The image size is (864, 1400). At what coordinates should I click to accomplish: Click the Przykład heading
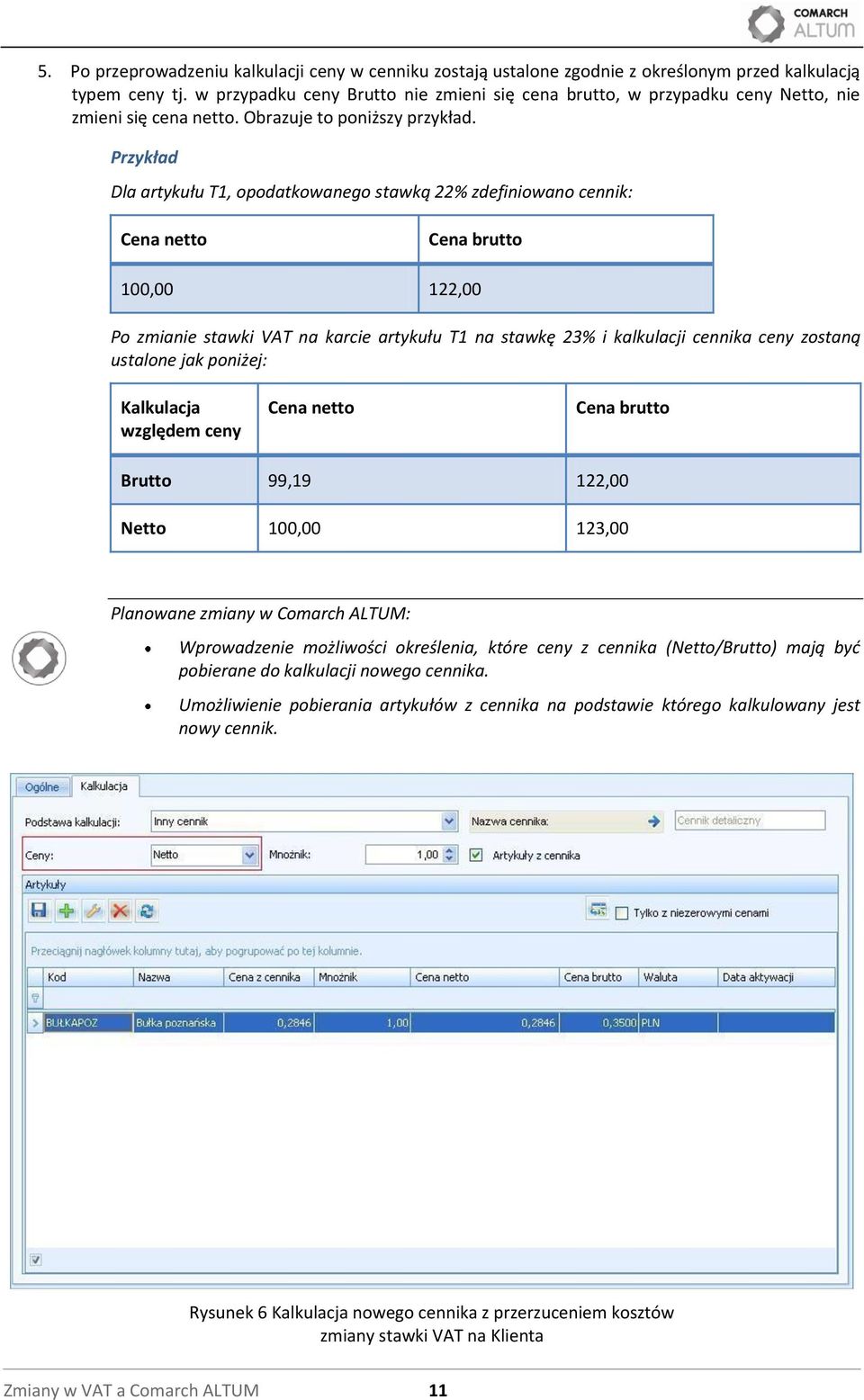[144, 157]
